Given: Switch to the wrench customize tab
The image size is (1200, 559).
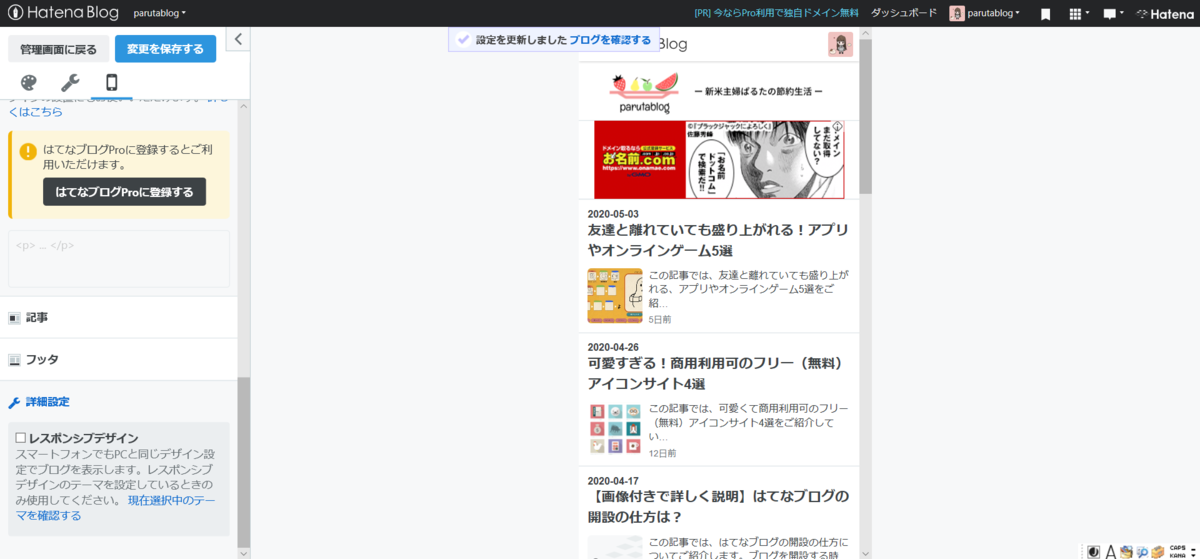Looking at the screenshot, I should (70, 83).
